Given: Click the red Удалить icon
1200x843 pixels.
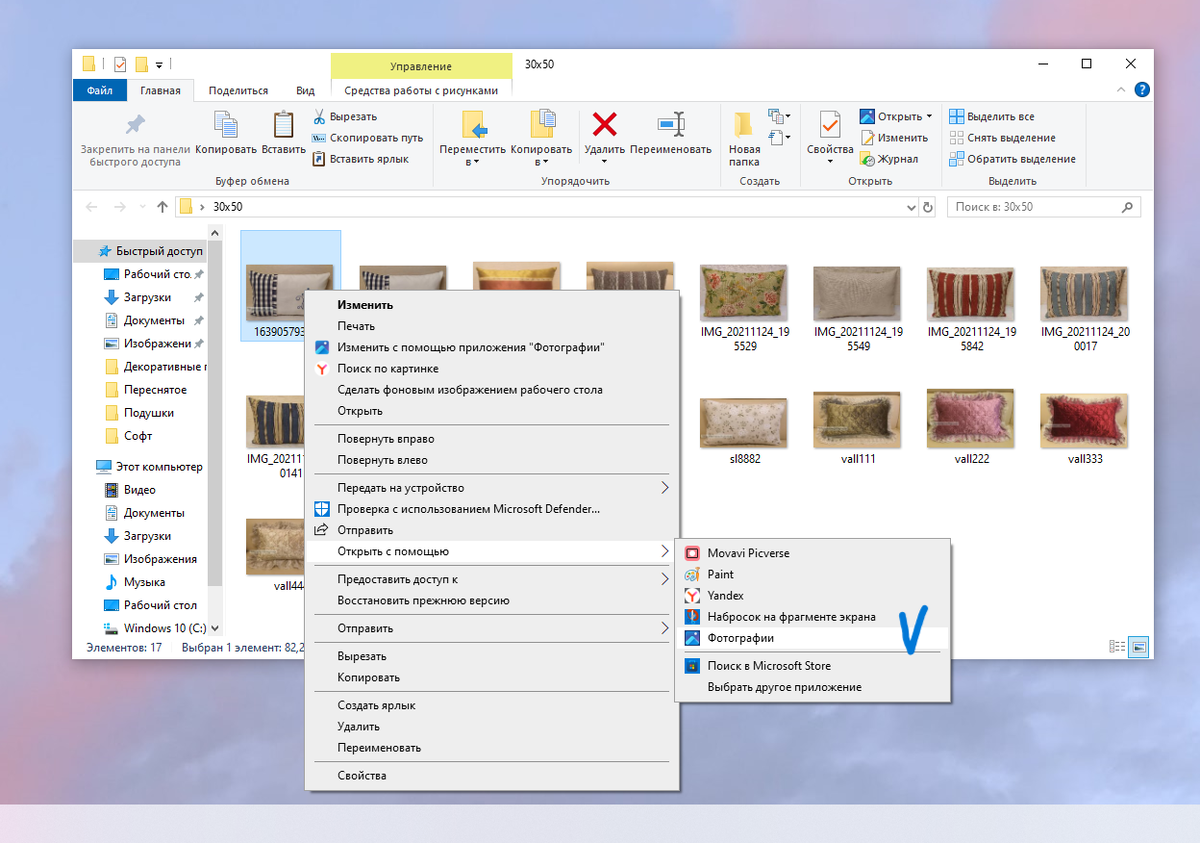Looking at the screenshot, I should (x=605, y=124).
